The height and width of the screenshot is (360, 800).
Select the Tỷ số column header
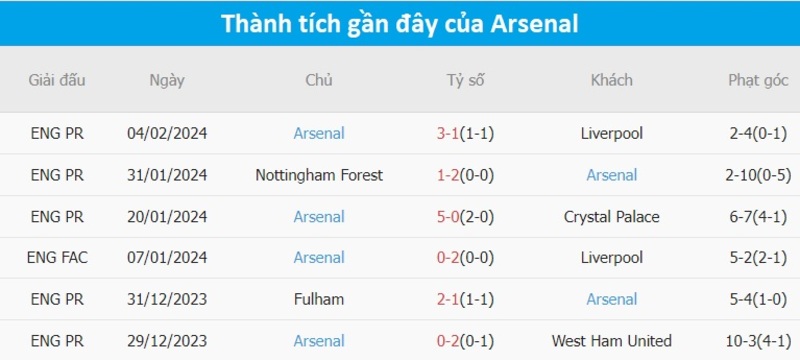point(465,80)
